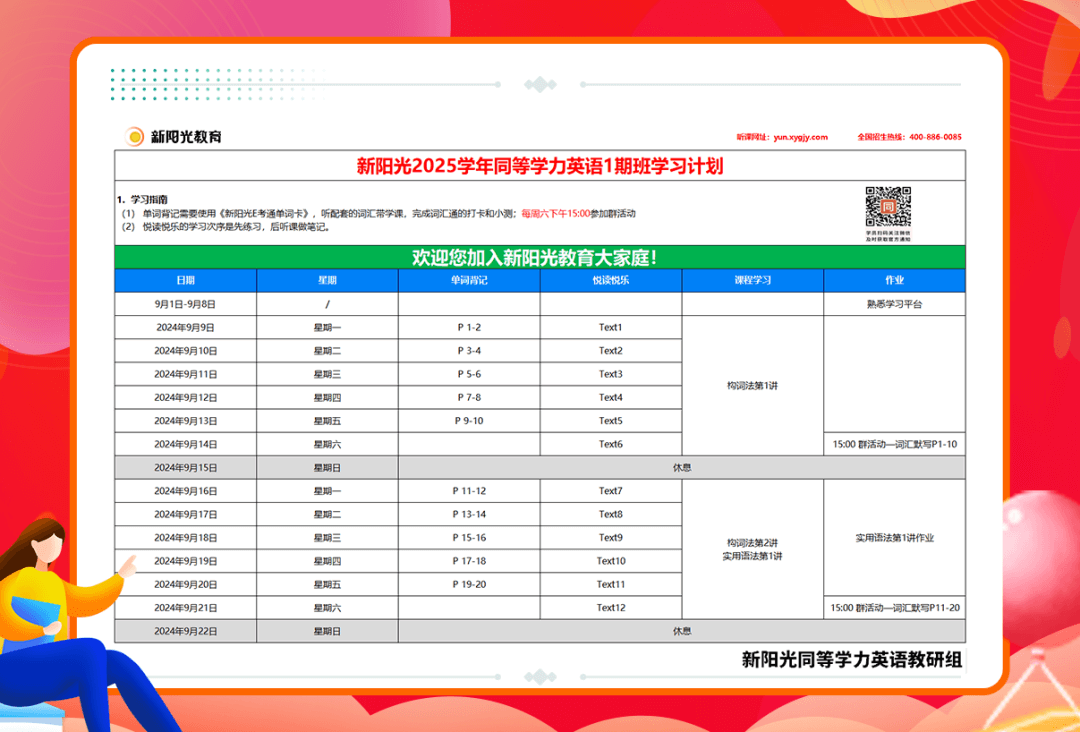Click the P 13-14 vocabulary cell
The width and height of the screenshot is (1080, 732).
click(x=469, y=514)
